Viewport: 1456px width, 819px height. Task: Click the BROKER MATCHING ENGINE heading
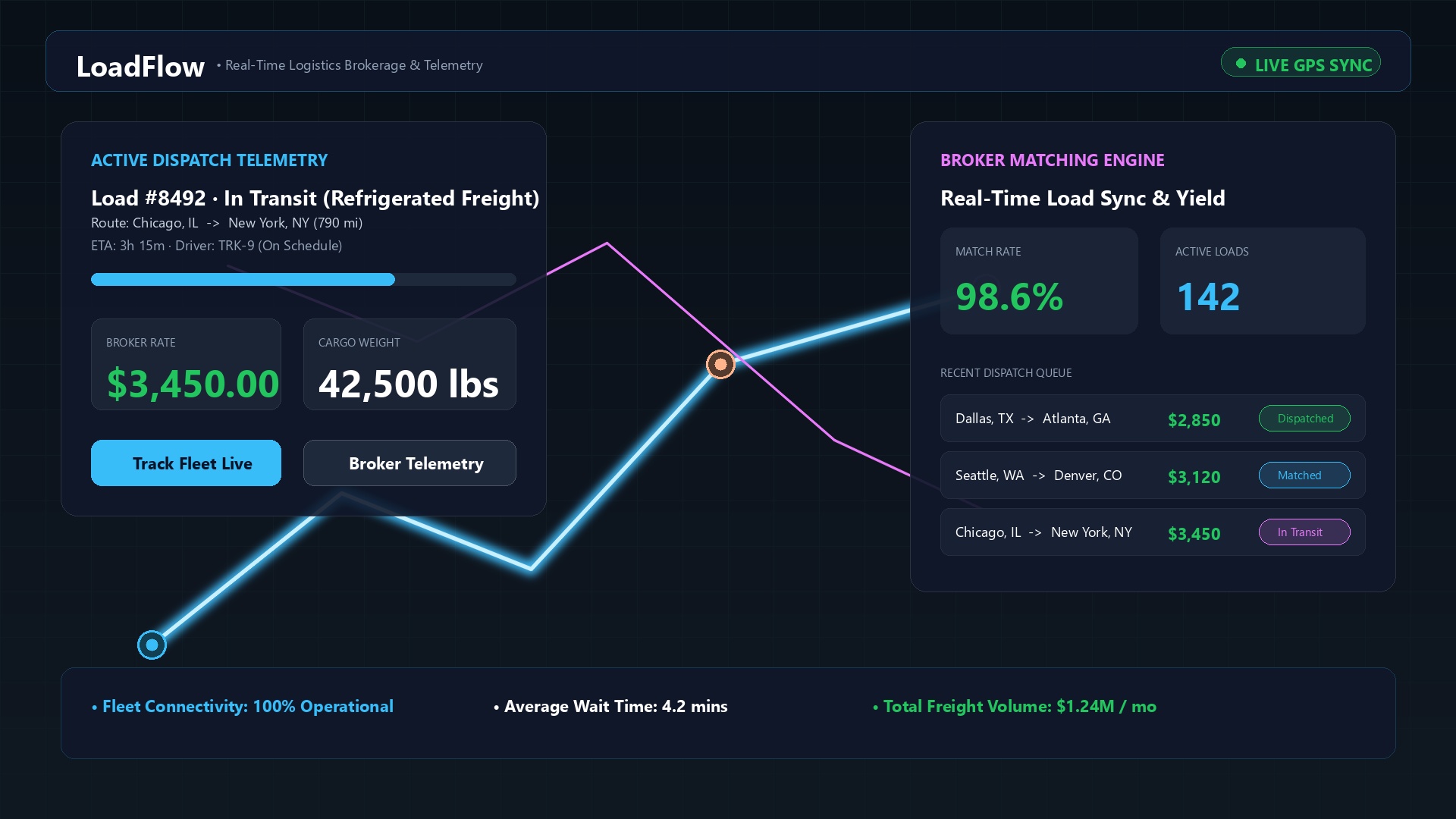pyautogui.click(x=1052, y=160)
